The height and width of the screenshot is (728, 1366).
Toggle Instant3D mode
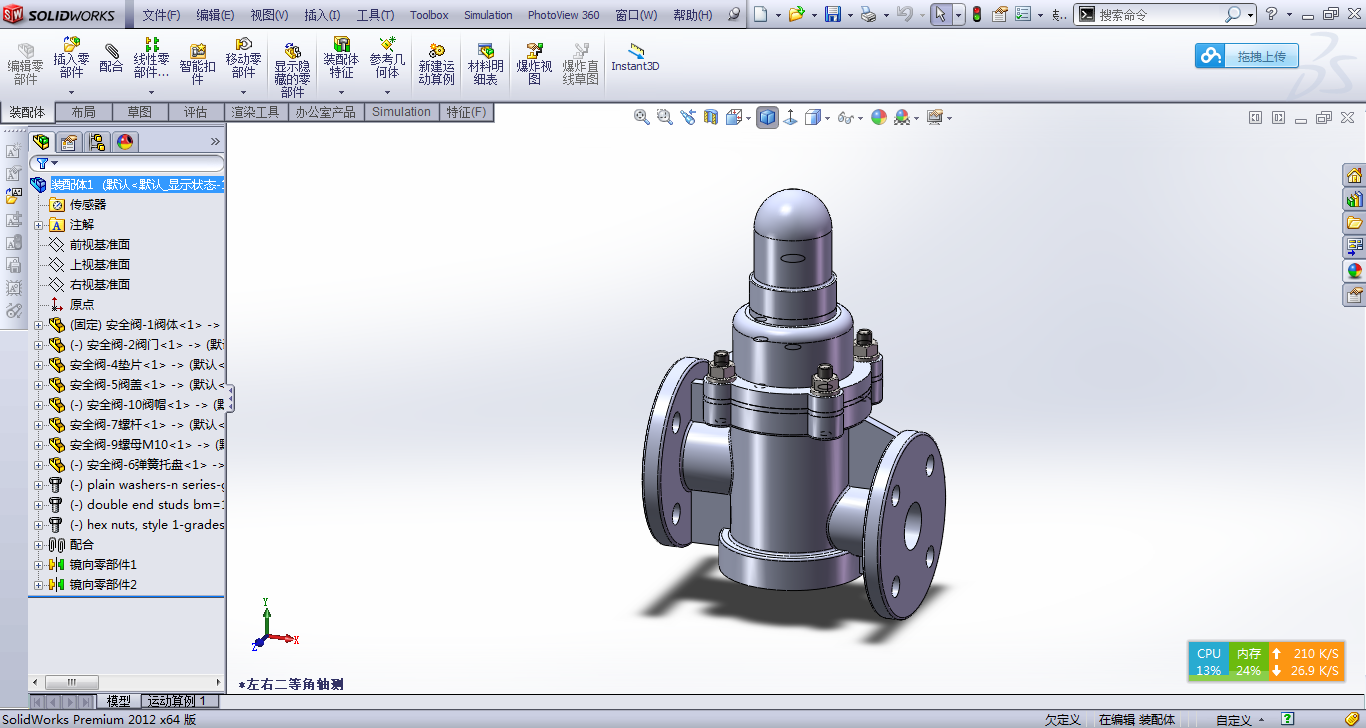(x=635, y=58)
